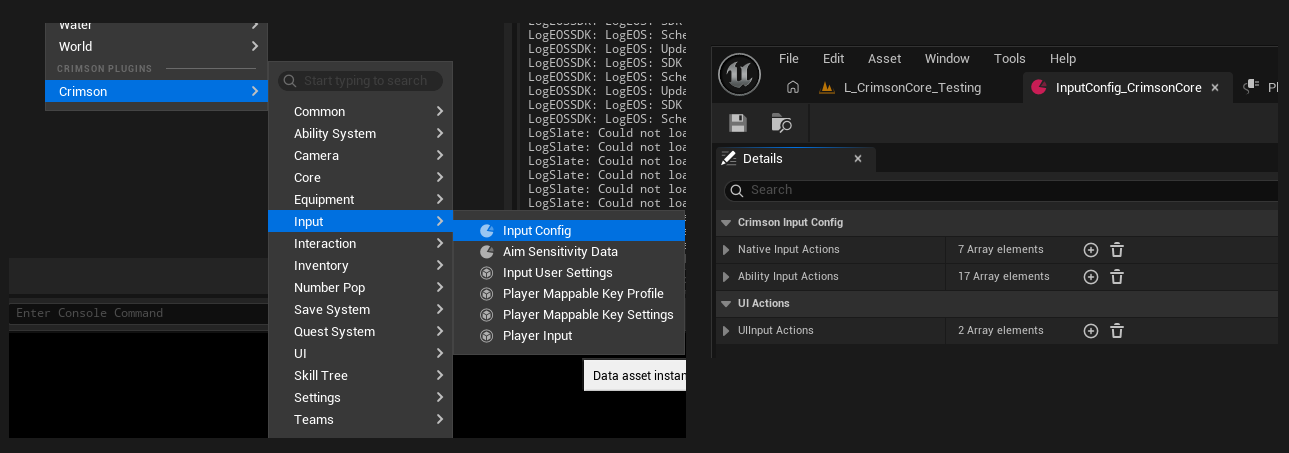Click the Start typing to search box

point(360,81)
